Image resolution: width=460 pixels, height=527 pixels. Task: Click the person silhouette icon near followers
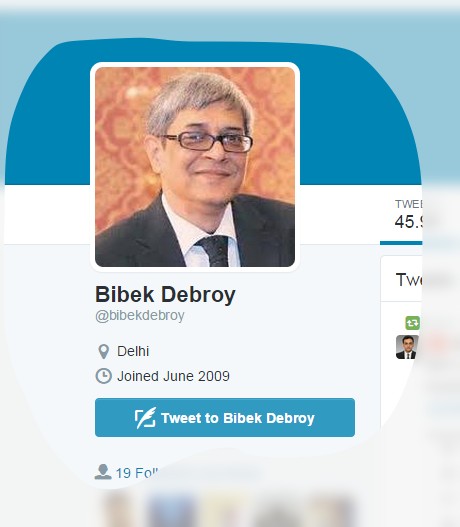103,472
